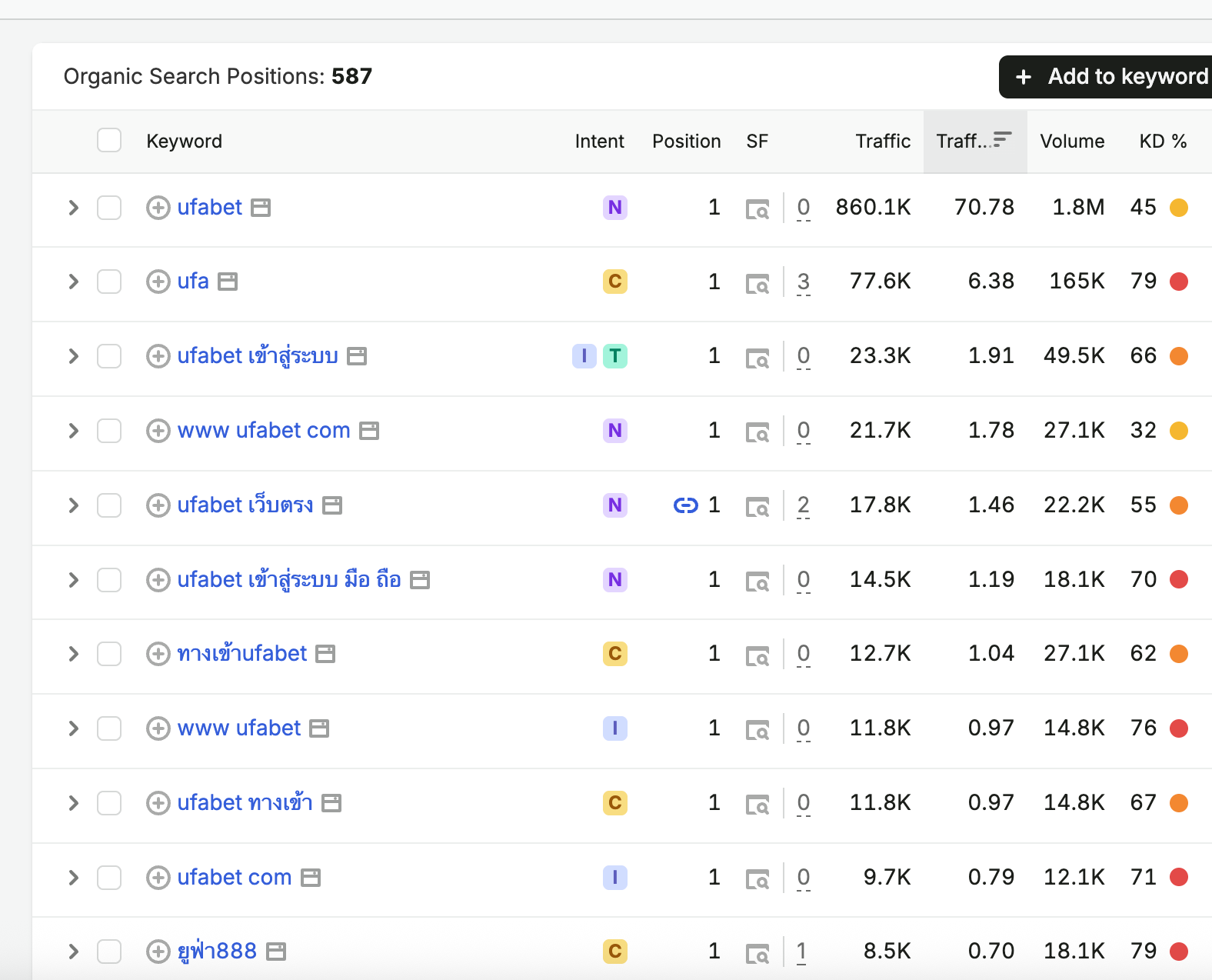Expand the ทางเข้าufabet row
Image resolution: width=1212 pixels, height=980 pixels.
coord(74,654)
